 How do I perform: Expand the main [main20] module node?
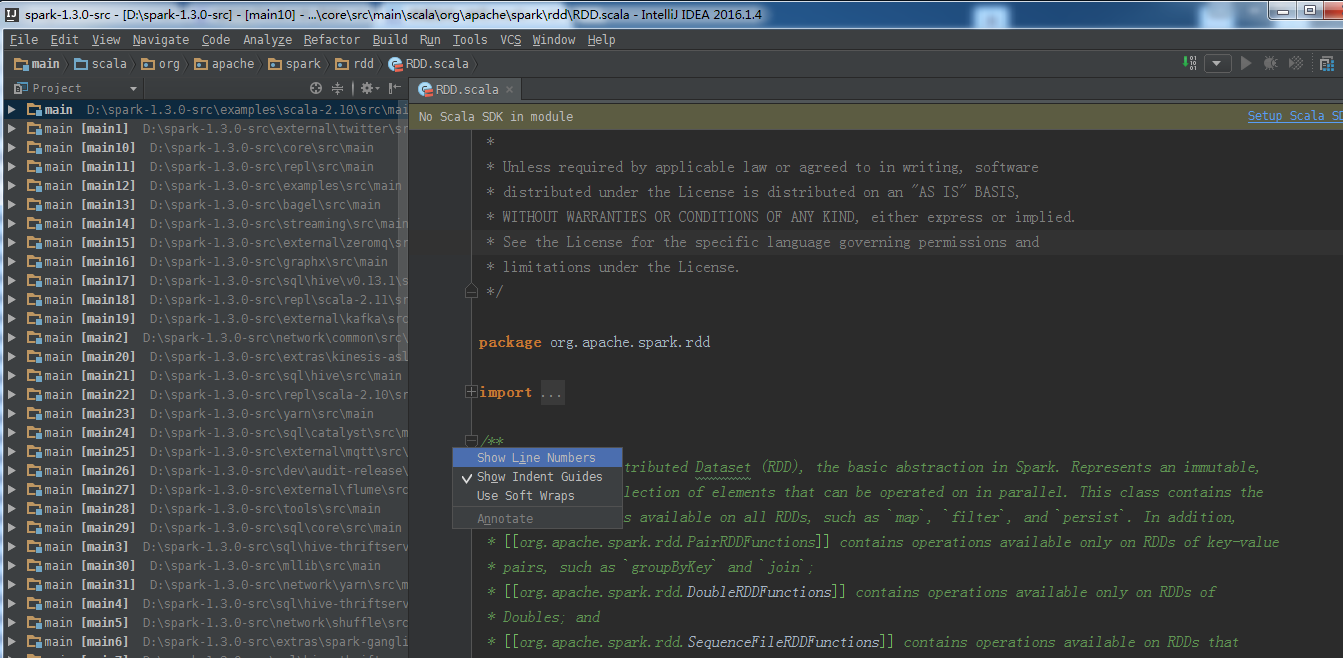(x=12, y=357)
